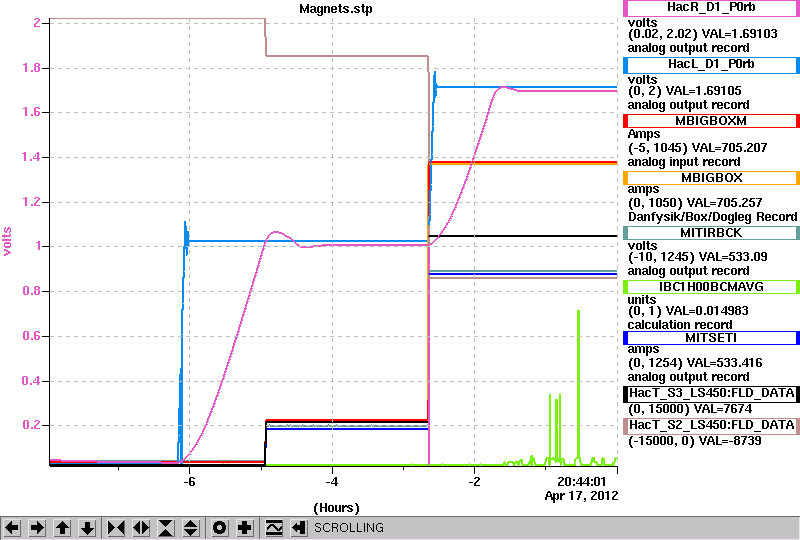
Task: Click VAL=705.257 value text
Action: coord(724,203)
